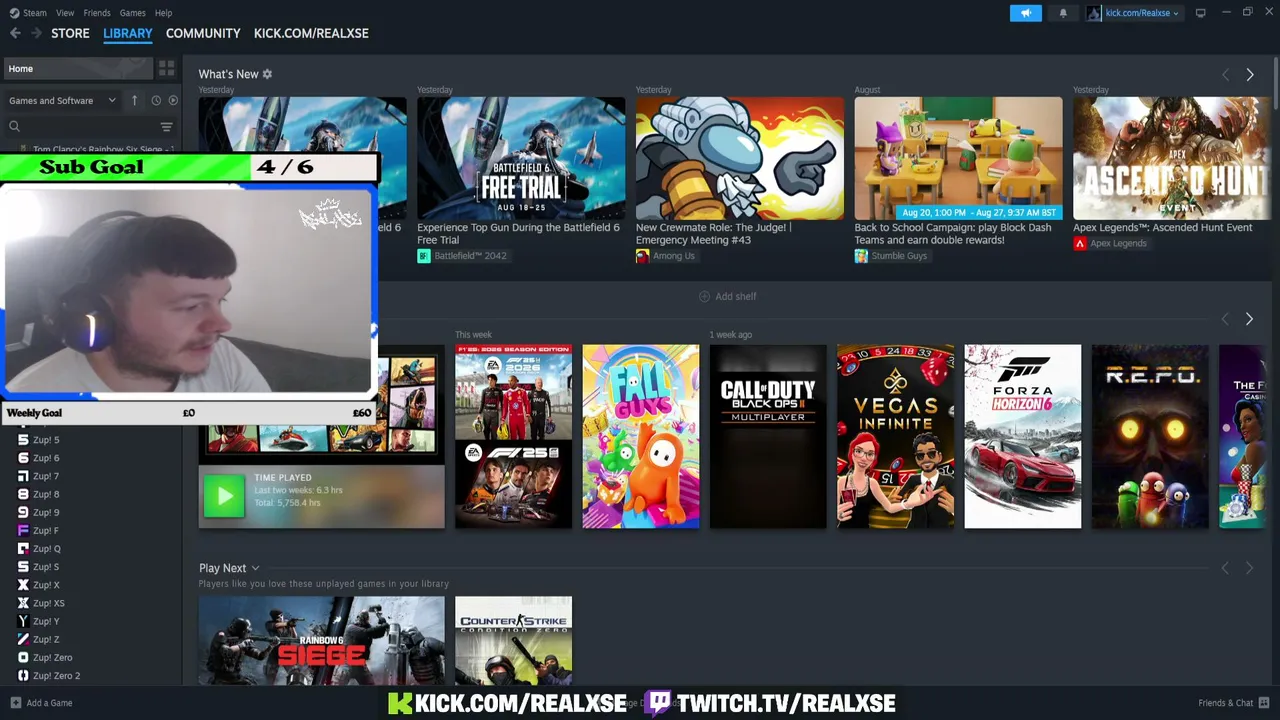Viewport: 1280px width, 720px height.
Task: Open the KICK.COM/REALXSE profile tab
Action: (311, 33)
